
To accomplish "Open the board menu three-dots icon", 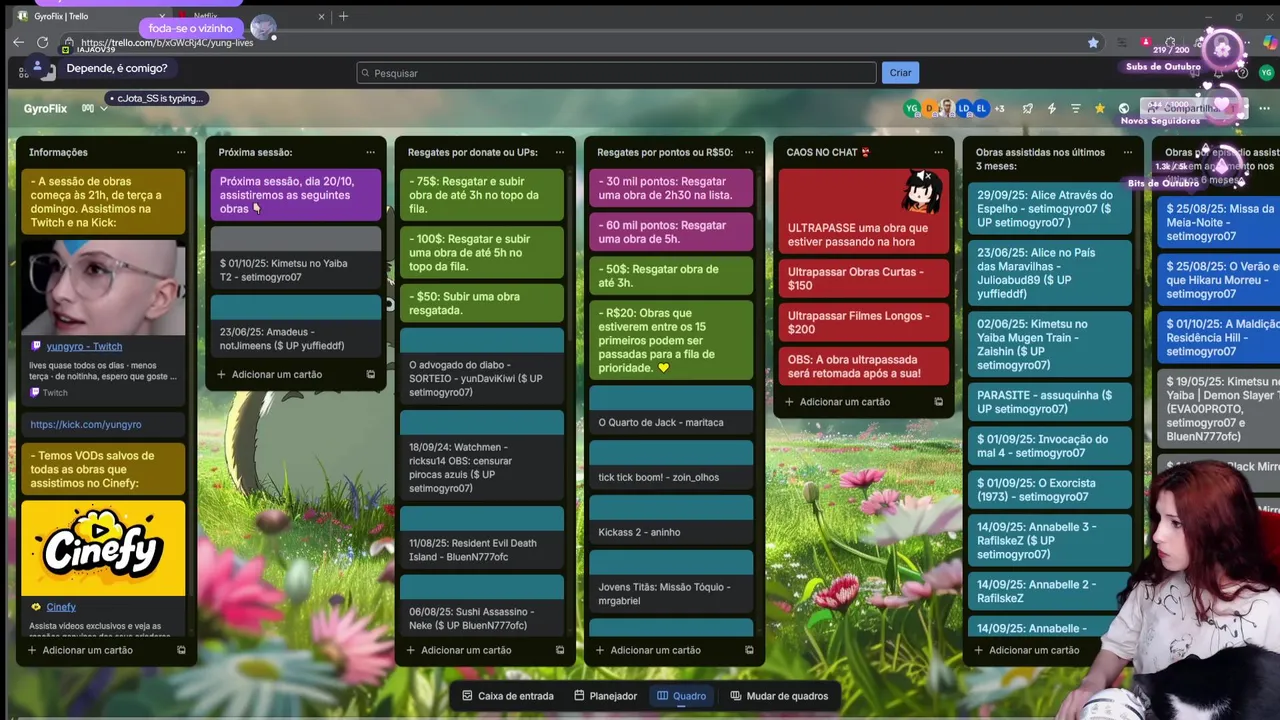I will tap(1264, 108).
